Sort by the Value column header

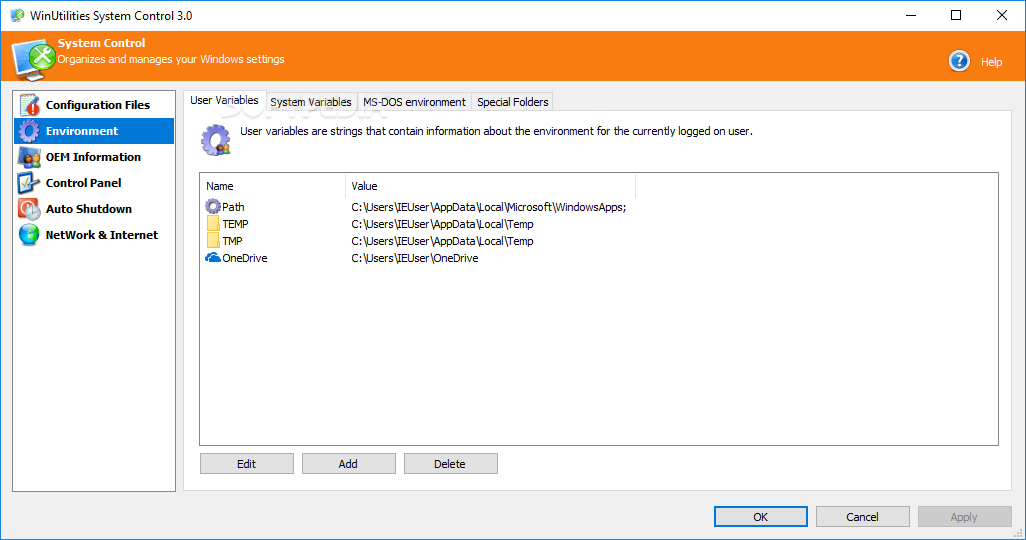pos(490,186)
